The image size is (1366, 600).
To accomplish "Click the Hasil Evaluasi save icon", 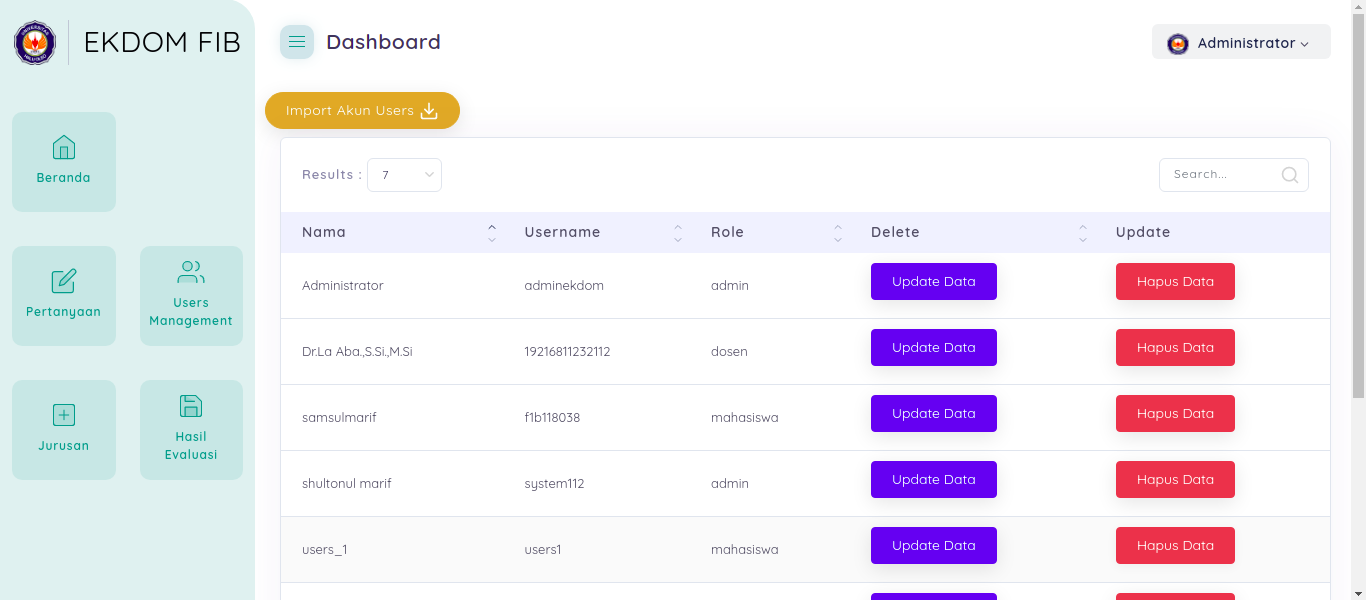I will tap(191, 405).
